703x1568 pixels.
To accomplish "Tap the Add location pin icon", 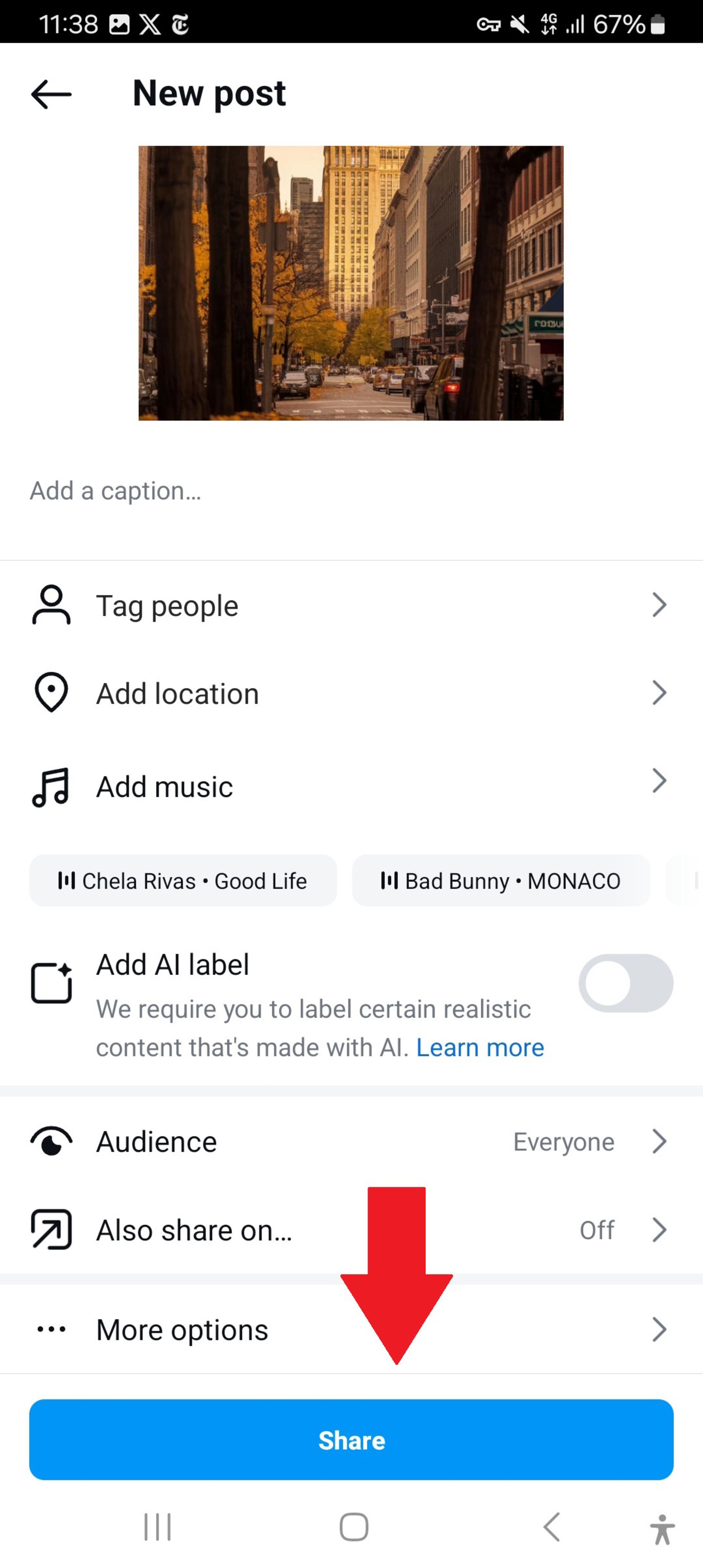I will 51,693.
